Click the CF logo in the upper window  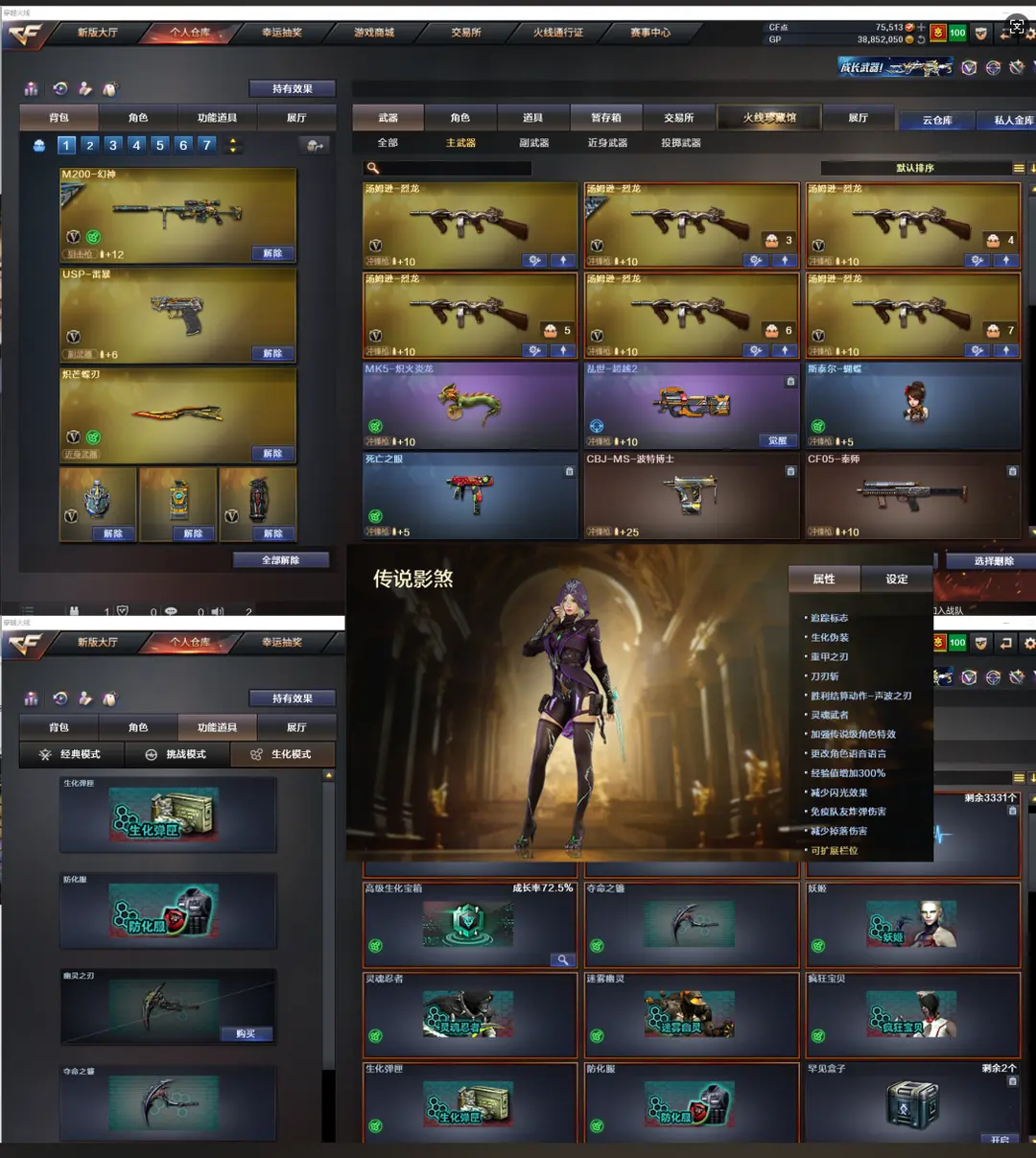(25, 35)
